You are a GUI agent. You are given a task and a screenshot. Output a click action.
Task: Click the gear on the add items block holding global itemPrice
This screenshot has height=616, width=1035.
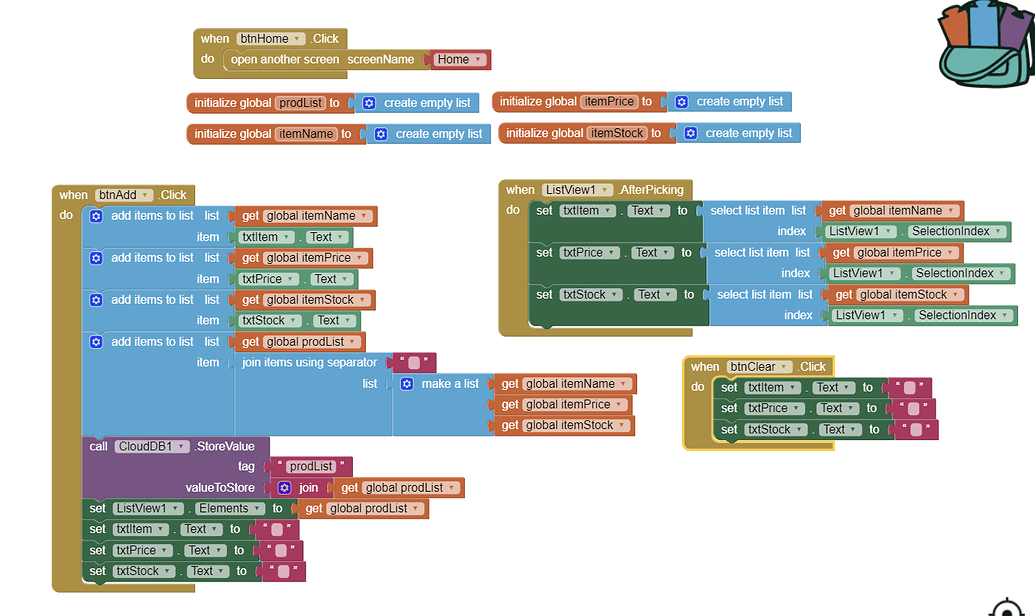tap(95, 257)
